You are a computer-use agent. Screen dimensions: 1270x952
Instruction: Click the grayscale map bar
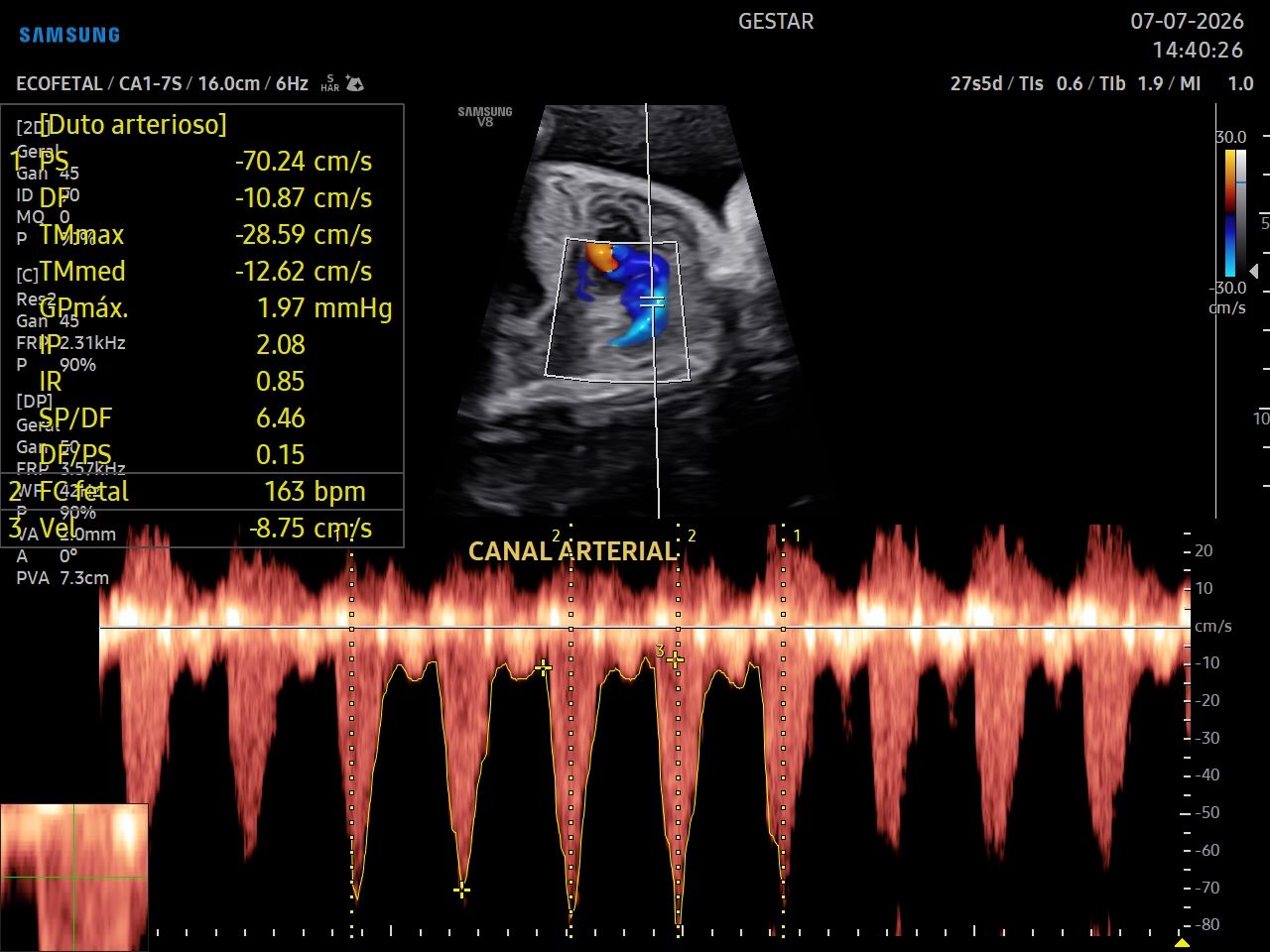[1241, 213]
